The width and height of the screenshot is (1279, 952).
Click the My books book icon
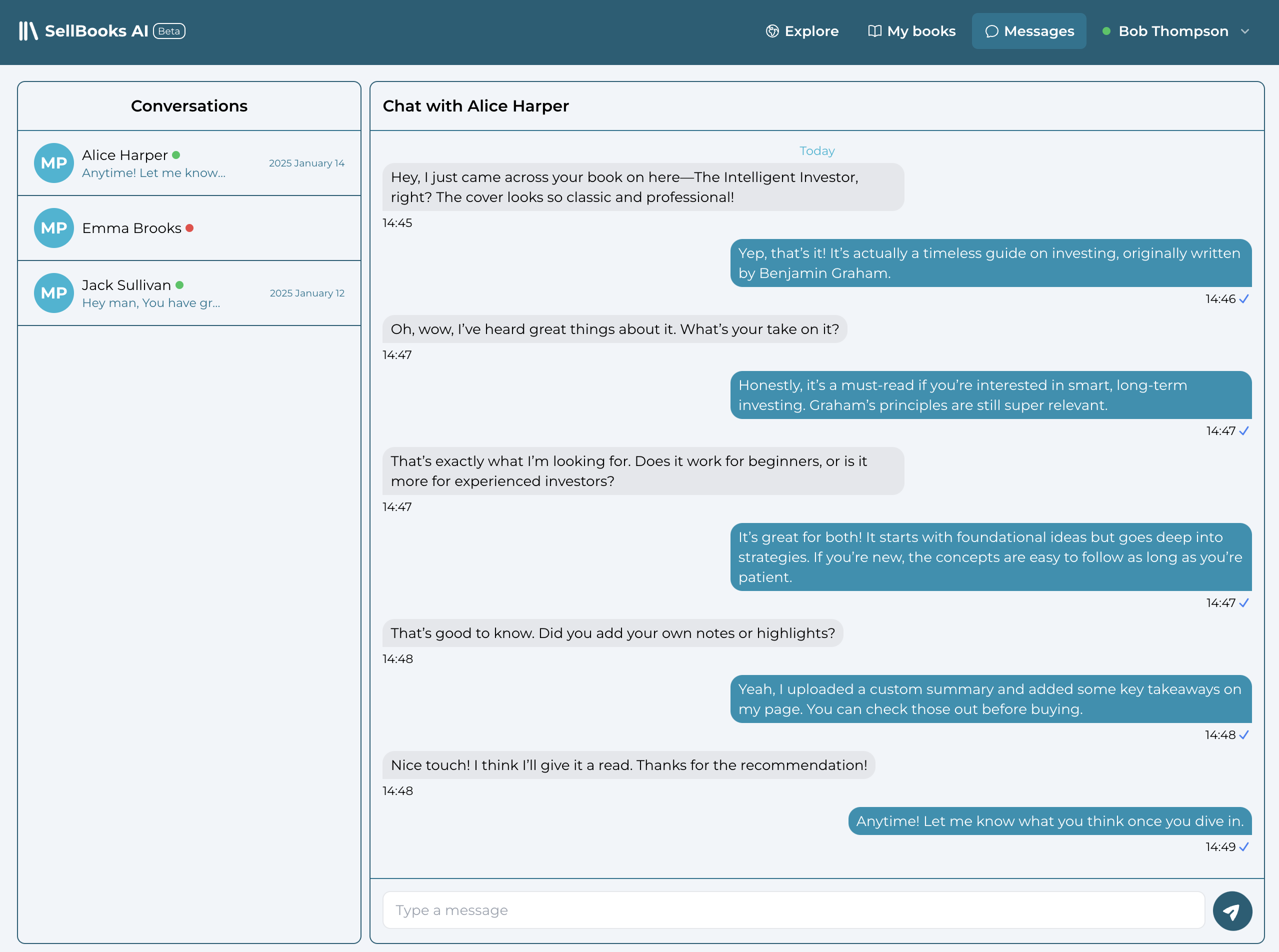point(874,31)
